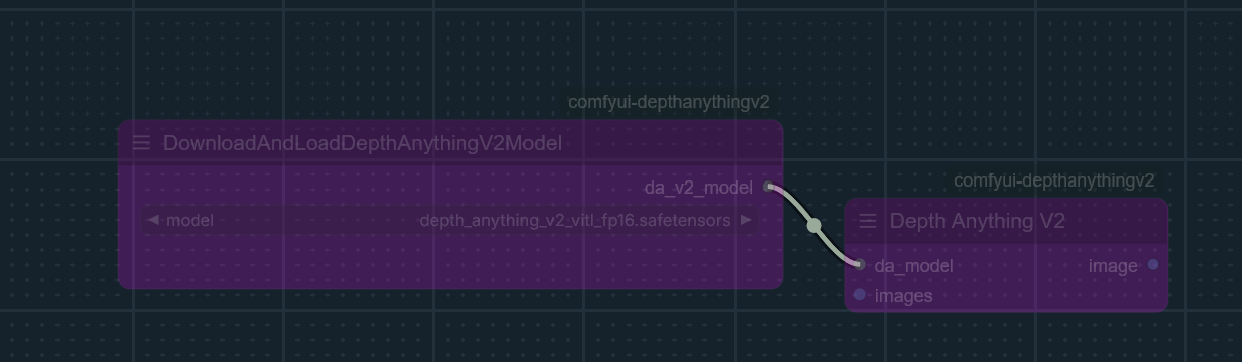1242x362 pixels.
Task: Open the menu icon on the DownloadAndLoadDepthAnythingV2Model node
Action: (x=141, y=143)
